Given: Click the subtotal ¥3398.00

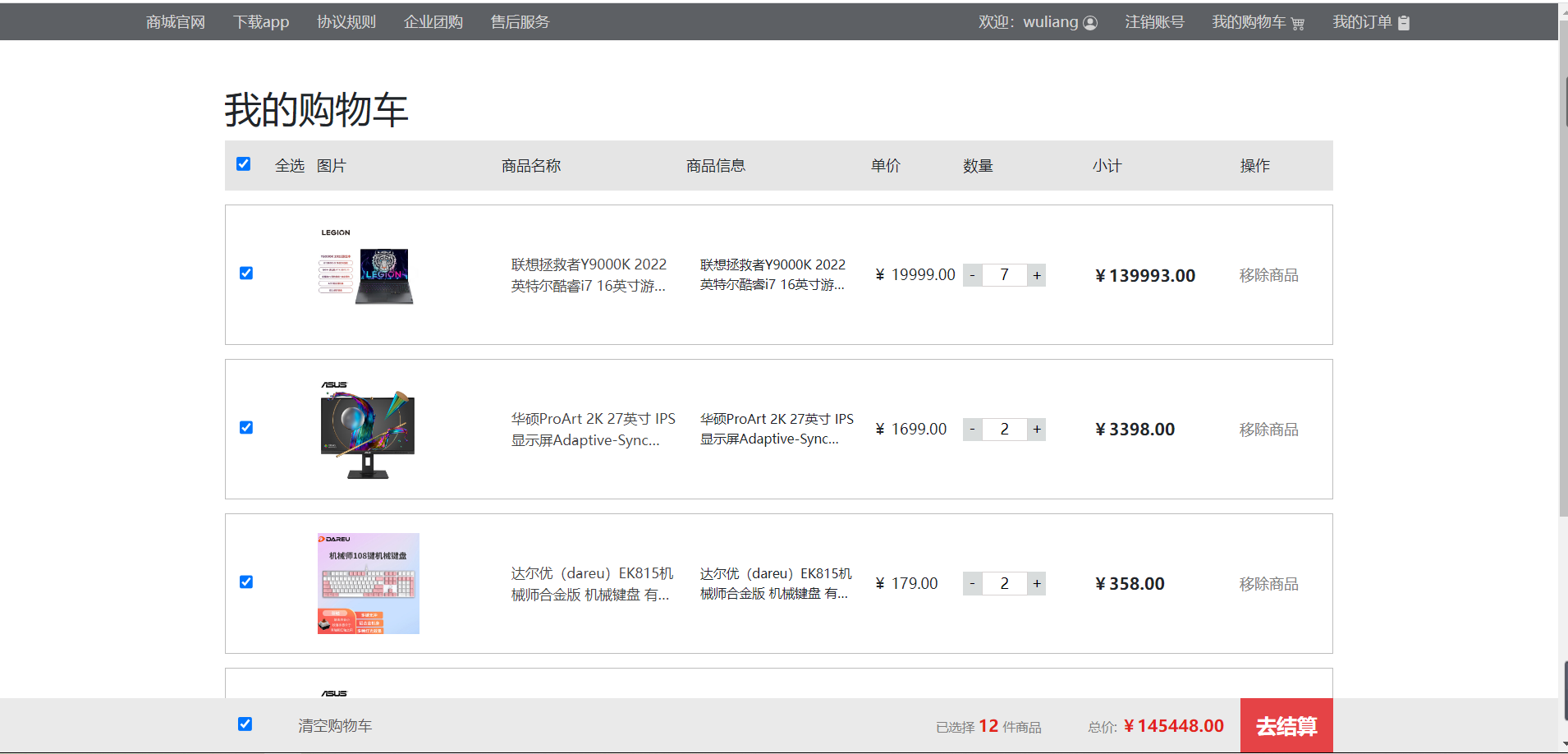Looking at the screenshot, I should 1135,430.
